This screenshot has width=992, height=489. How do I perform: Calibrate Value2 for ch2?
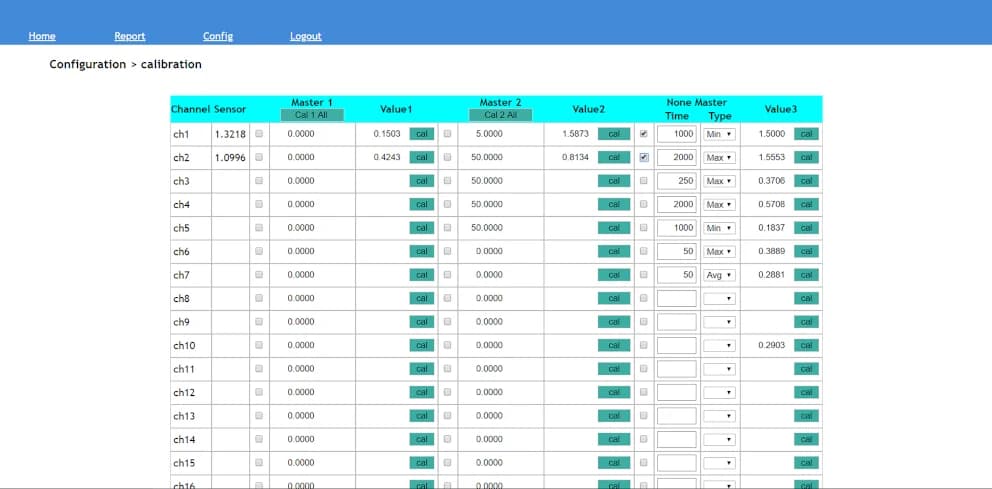(614, 158)
